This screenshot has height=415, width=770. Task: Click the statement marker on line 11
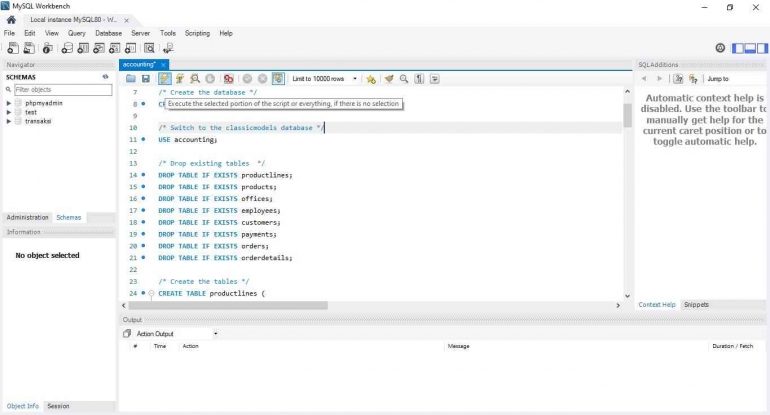click(x=143, y=139)
